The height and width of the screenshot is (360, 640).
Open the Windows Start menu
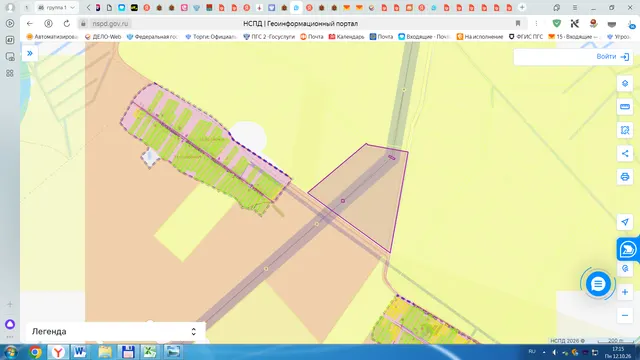point(11,352)
